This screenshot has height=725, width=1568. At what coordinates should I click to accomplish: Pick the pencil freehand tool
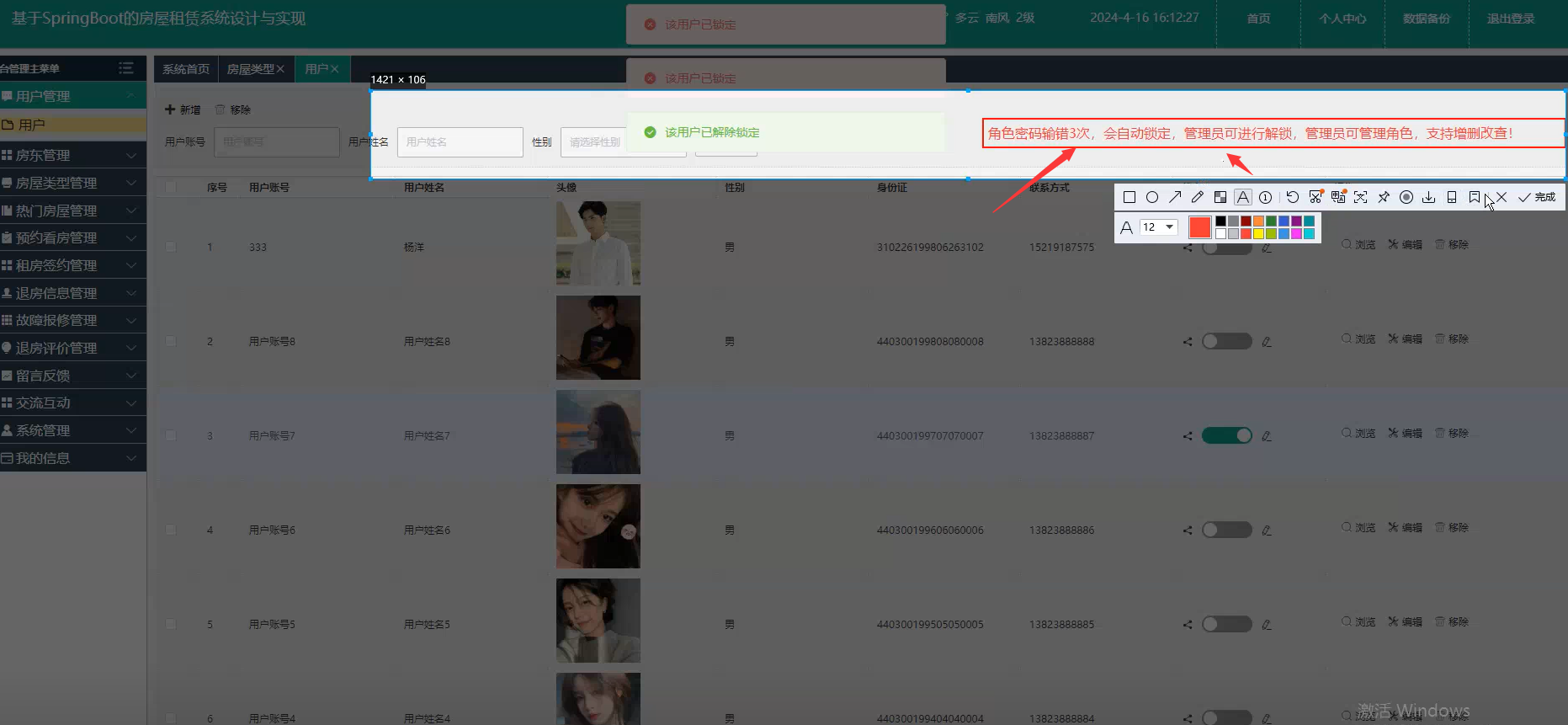tap(1198, 197)
